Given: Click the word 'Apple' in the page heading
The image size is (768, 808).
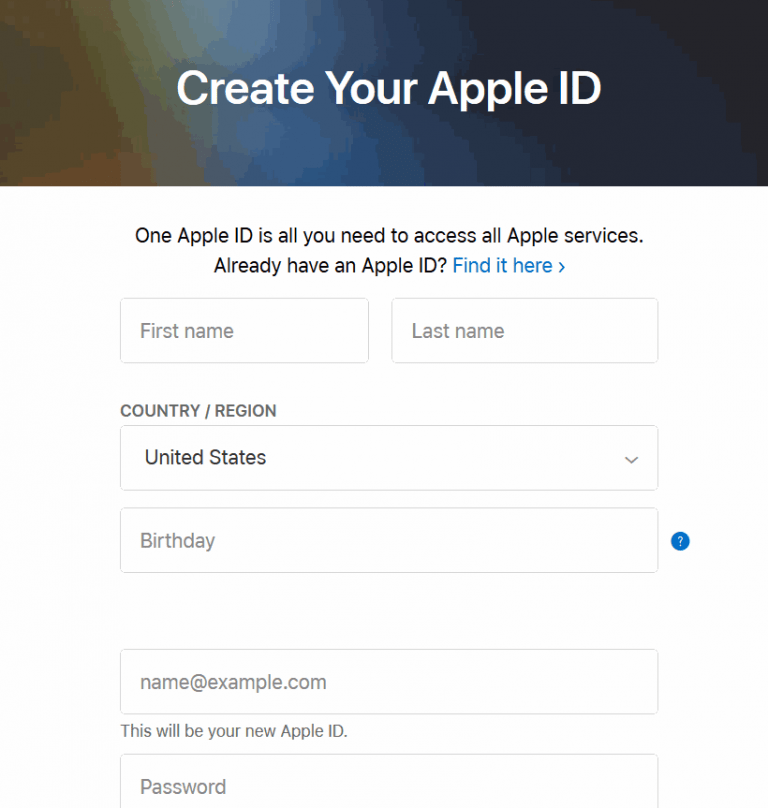Looking at the screenshot, I should (480, 89).
